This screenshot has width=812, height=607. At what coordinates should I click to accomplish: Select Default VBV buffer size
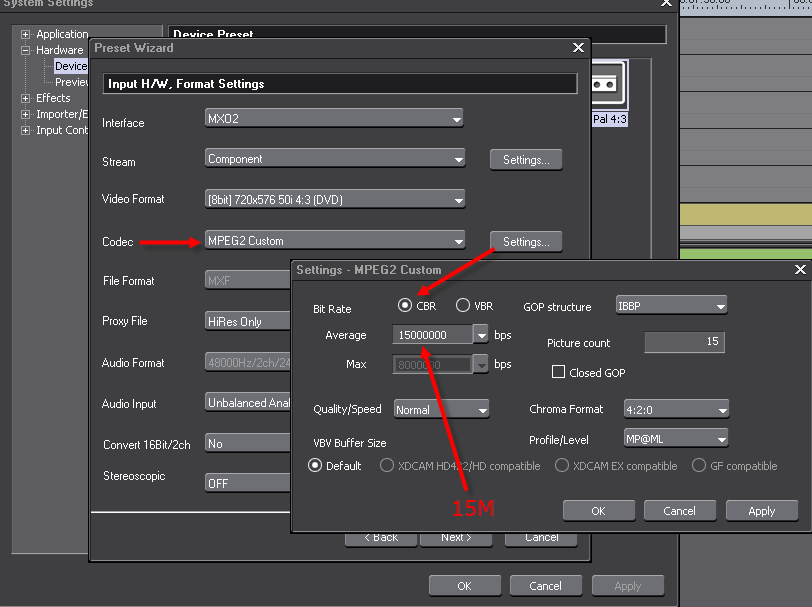coord(315,466)
